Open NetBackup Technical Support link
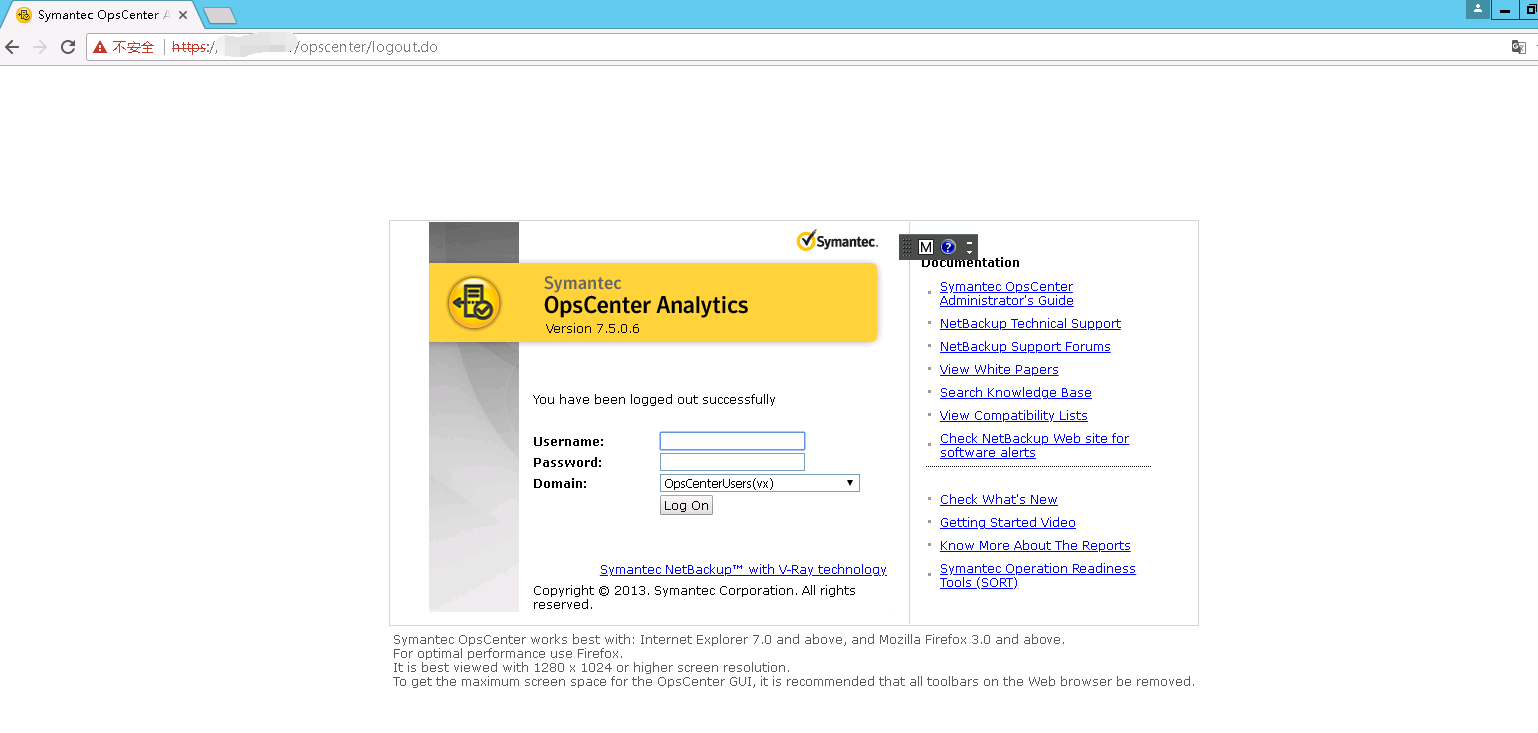This screenshot has height=733, width=1538. pyautogui.click(x=1030, y=323)
